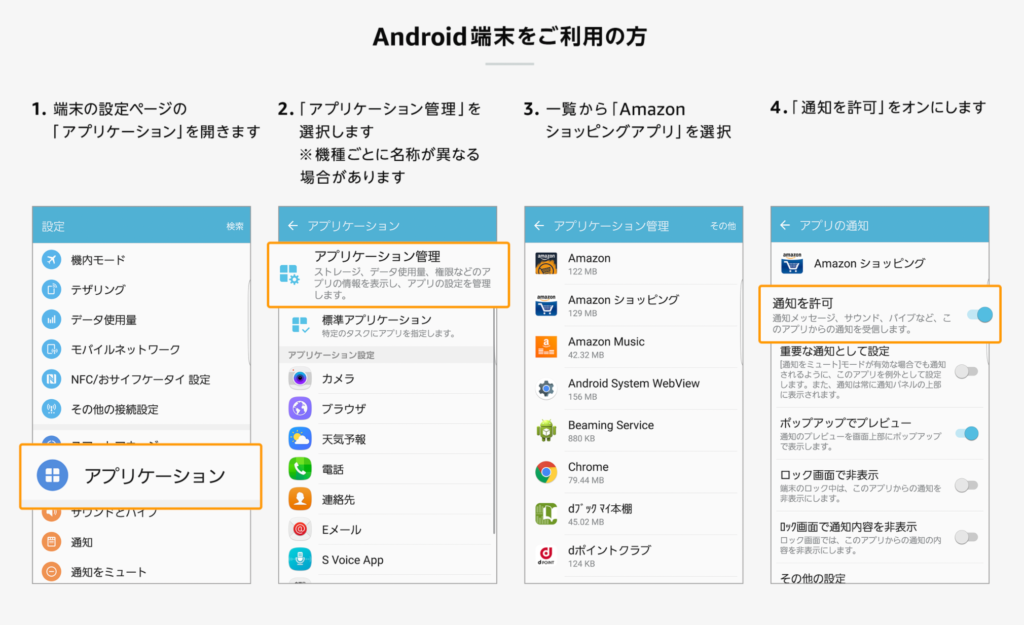Turn on ロック画面で通知内容を非表示 switch
This screenshot has width=1024, height=625.
coord(967,537)
